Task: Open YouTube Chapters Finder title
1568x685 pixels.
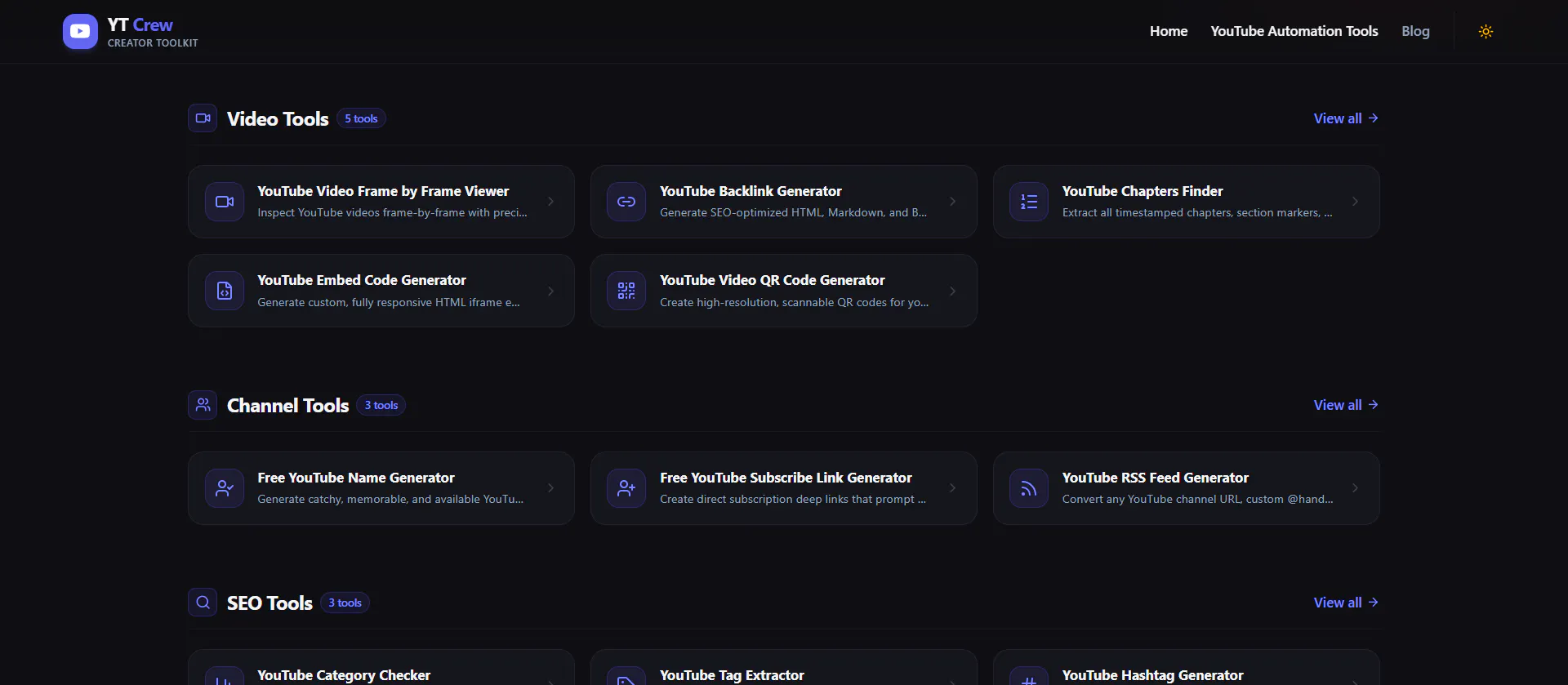Action: click(x=1143, y=191)
